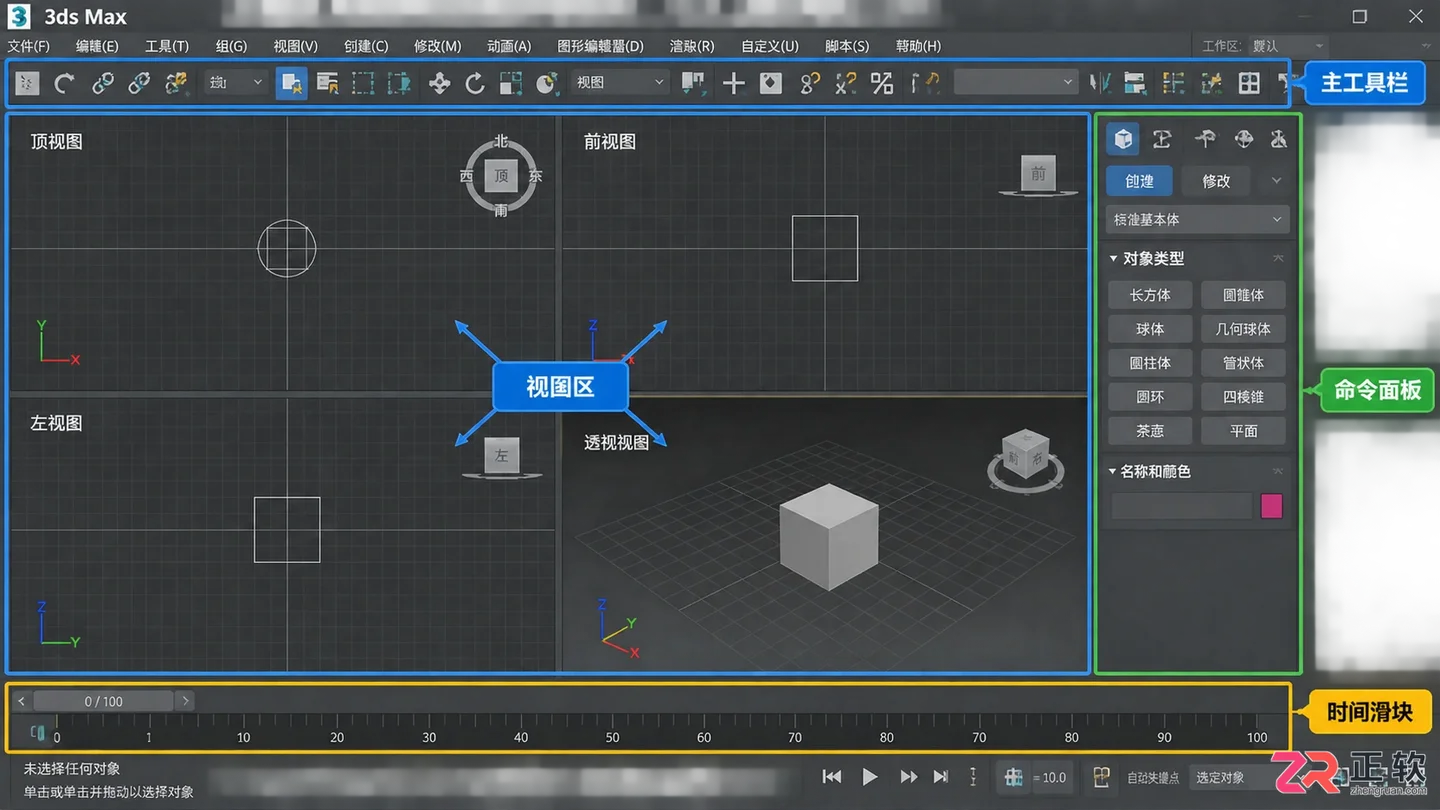The height and width of the screenshot is (810, 1440).
Task: Open the 文件(F) menu
Action: tap(28, 46)
